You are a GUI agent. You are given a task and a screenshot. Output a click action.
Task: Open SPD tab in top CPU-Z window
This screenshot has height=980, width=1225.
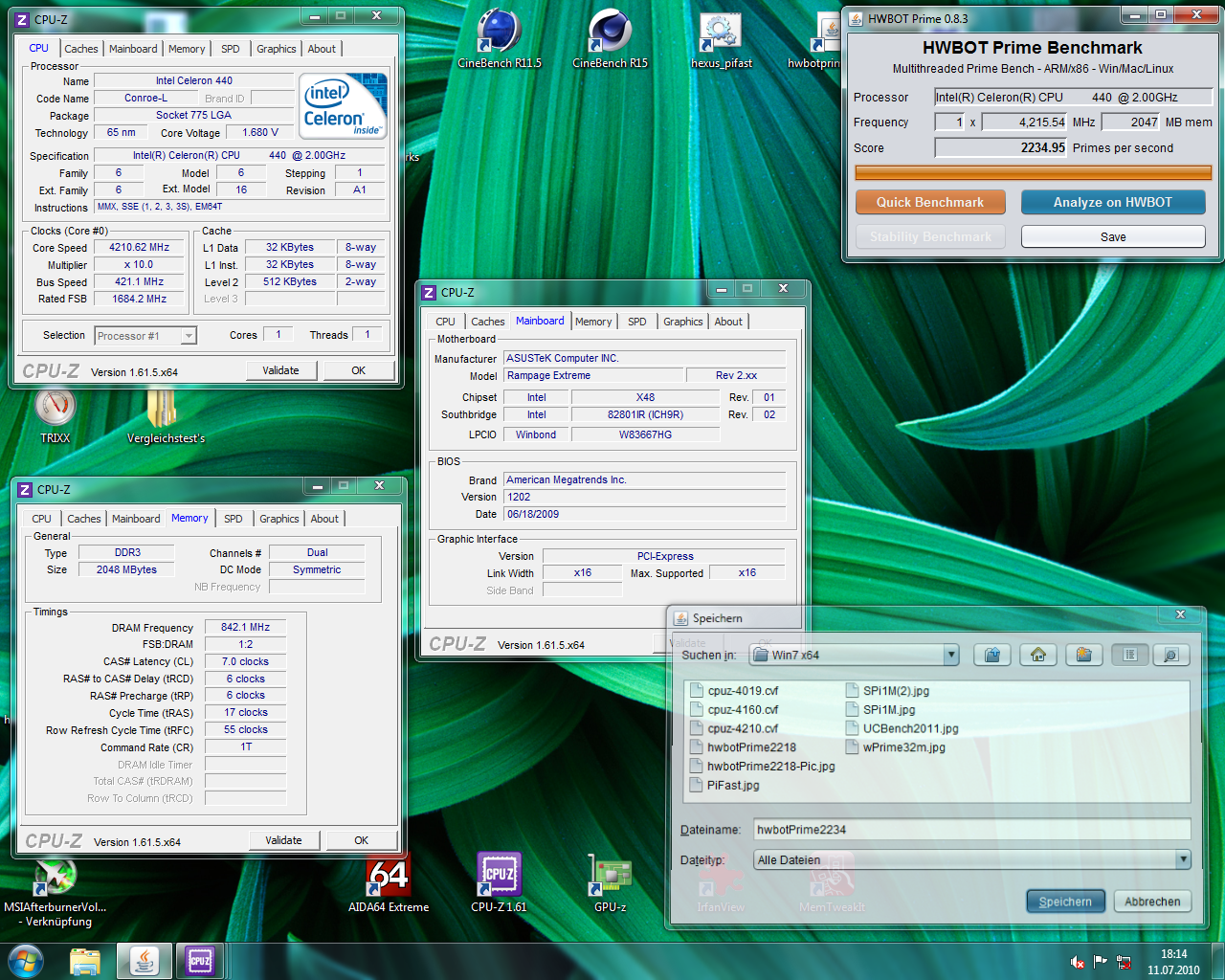click(x=231, y=49)
